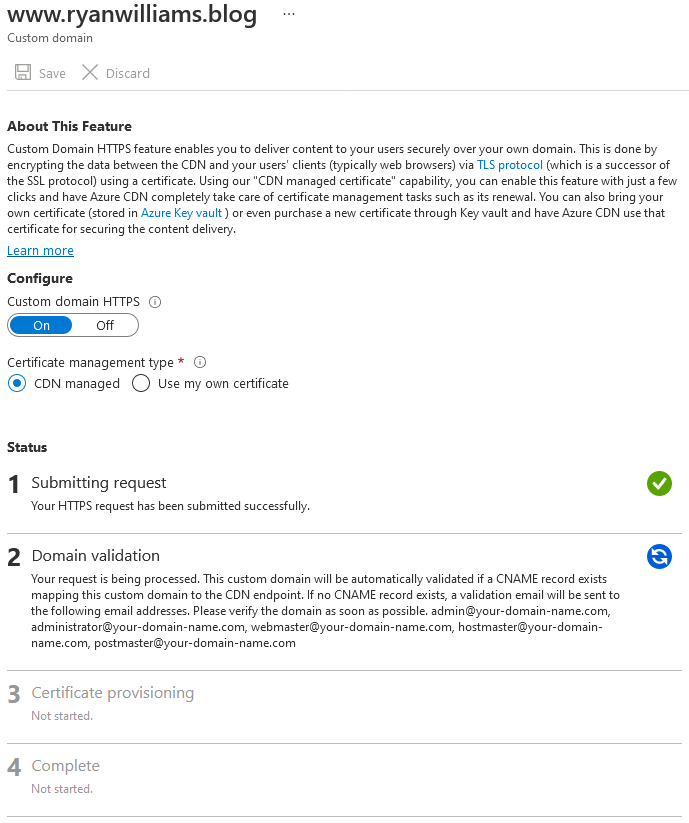Select the CDN managed radio button
The width and height of the screenshot is (689, 823).
click(15, 383)
